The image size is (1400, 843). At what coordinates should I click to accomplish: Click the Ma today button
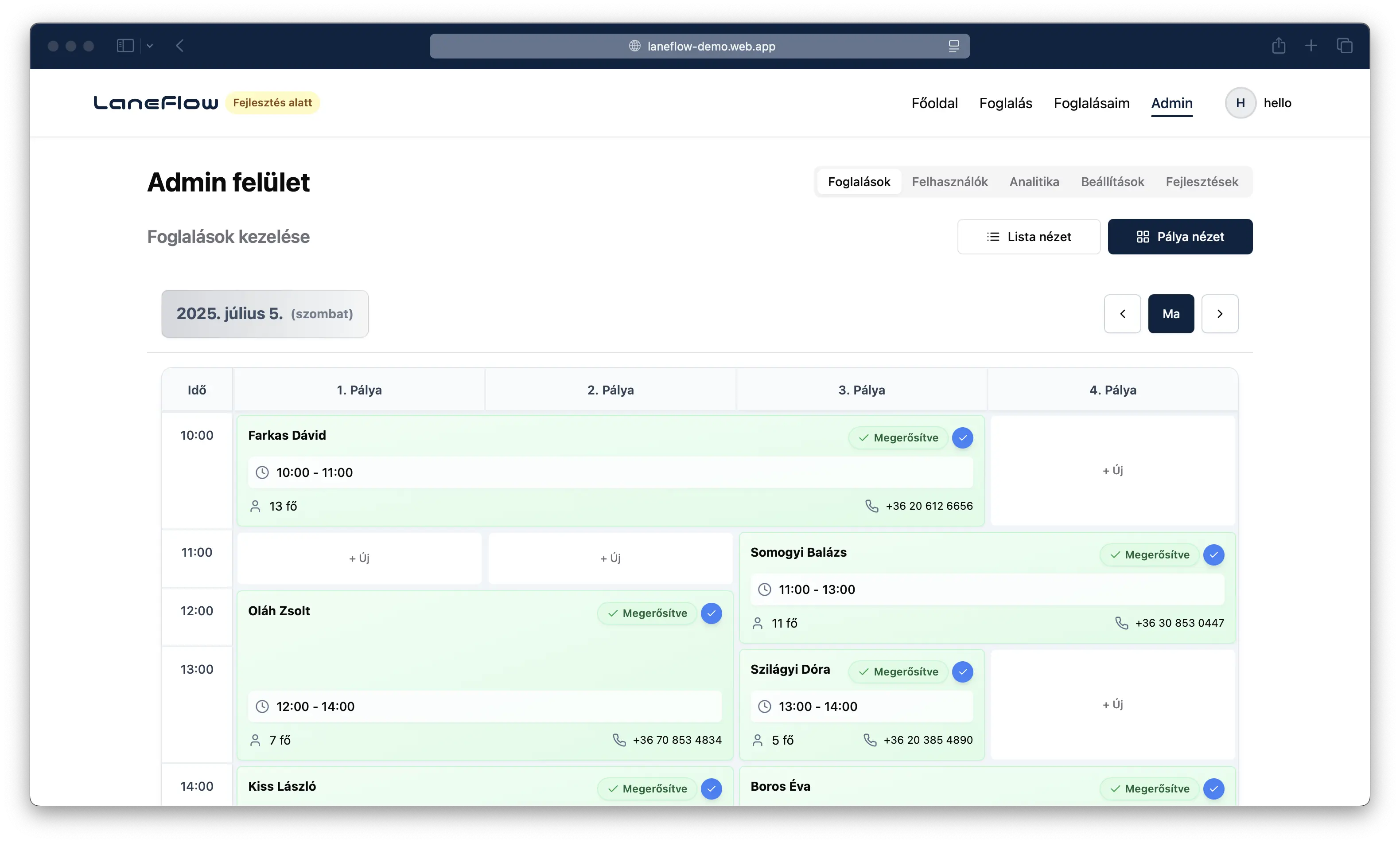click(x=1171, y=313)
